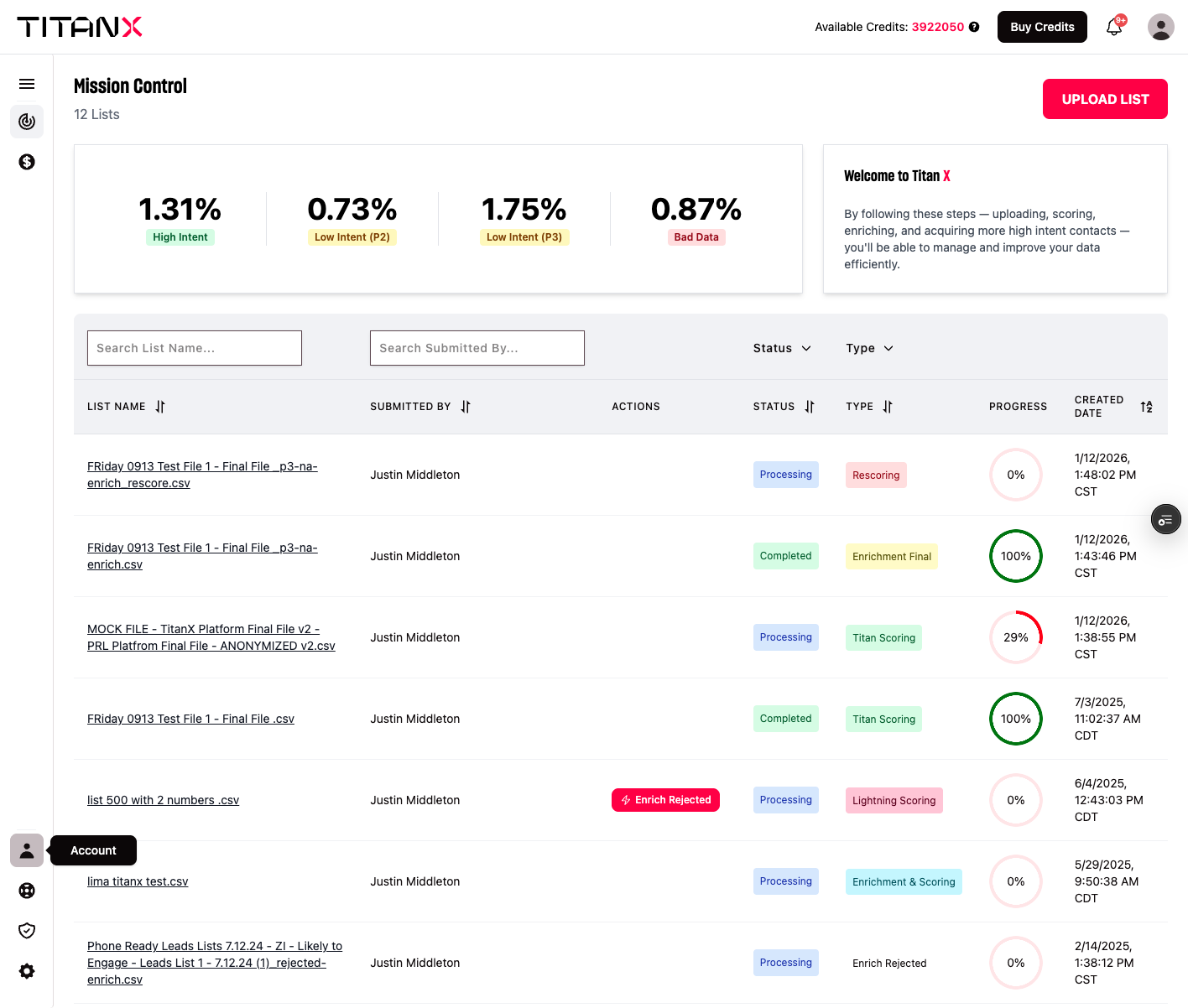This screenshot has width=1188, height=1008.
Task: Open the Account icon in sidebar
Action: 27,850
